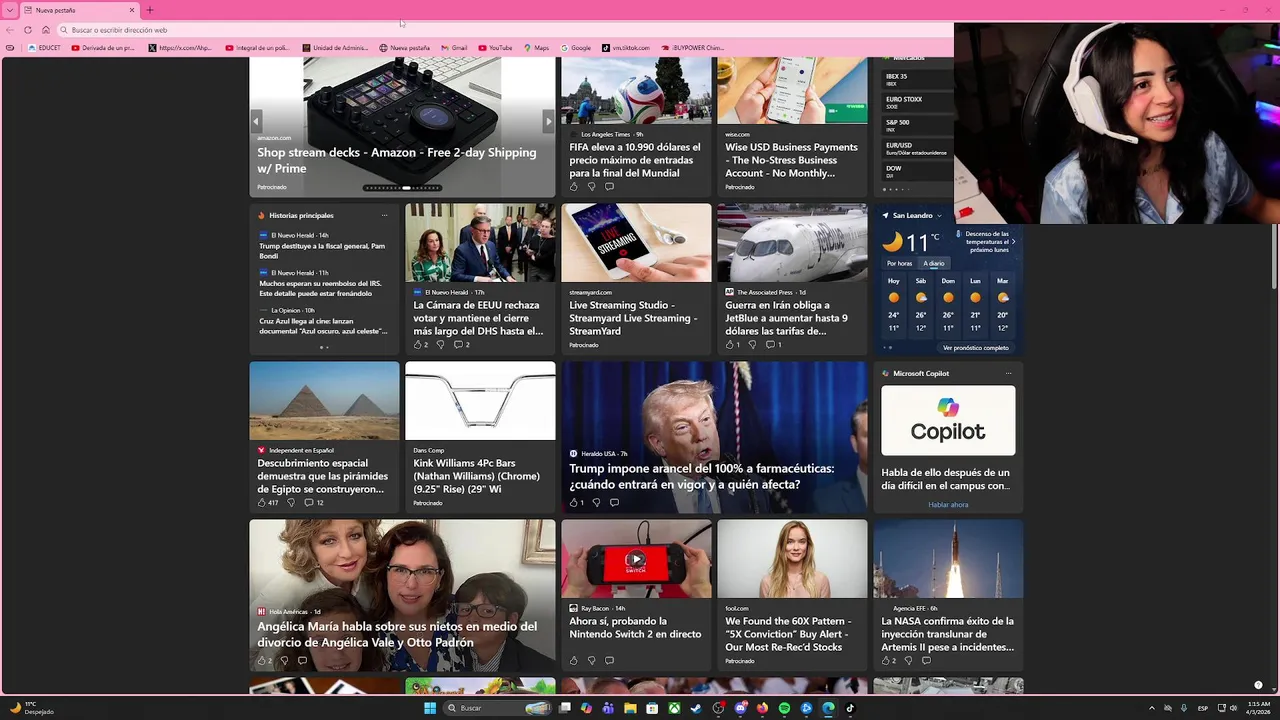Go to previous slide in stream decks carousel
This screenshot has width=1280, height=720.
pos(256,121)
